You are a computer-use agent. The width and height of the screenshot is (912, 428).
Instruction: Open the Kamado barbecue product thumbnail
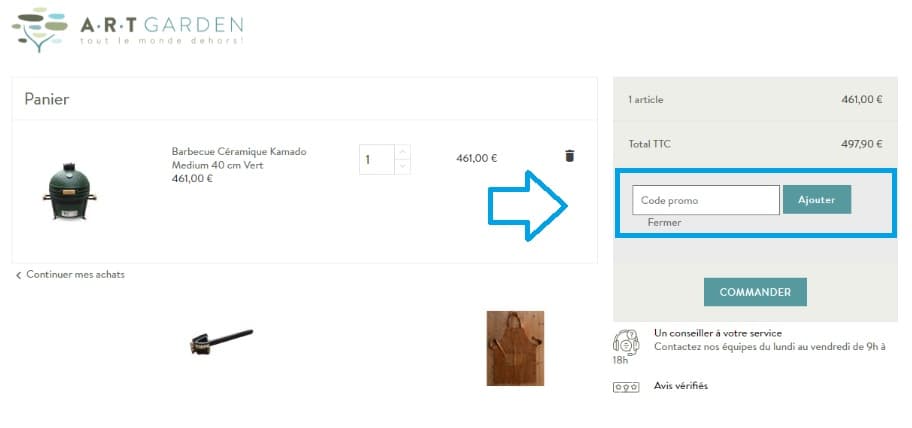[69, 191]
